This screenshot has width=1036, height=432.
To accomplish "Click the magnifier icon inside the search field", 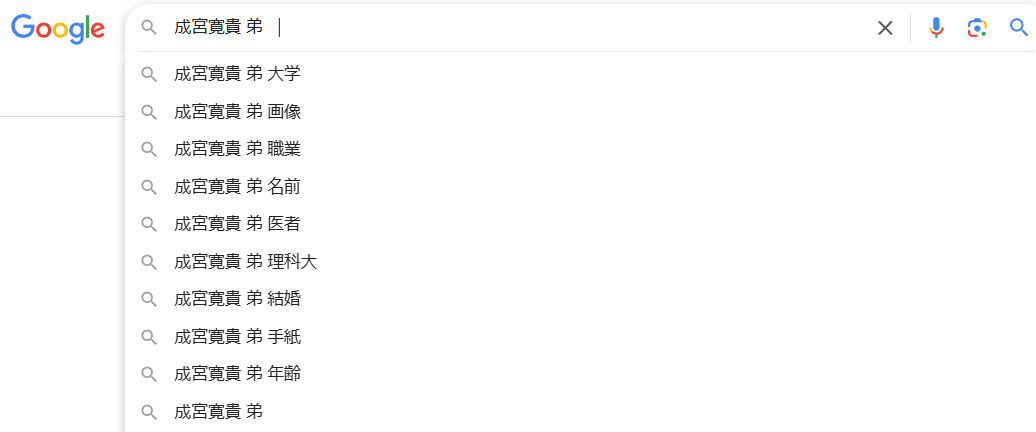I will click(150, 28).
